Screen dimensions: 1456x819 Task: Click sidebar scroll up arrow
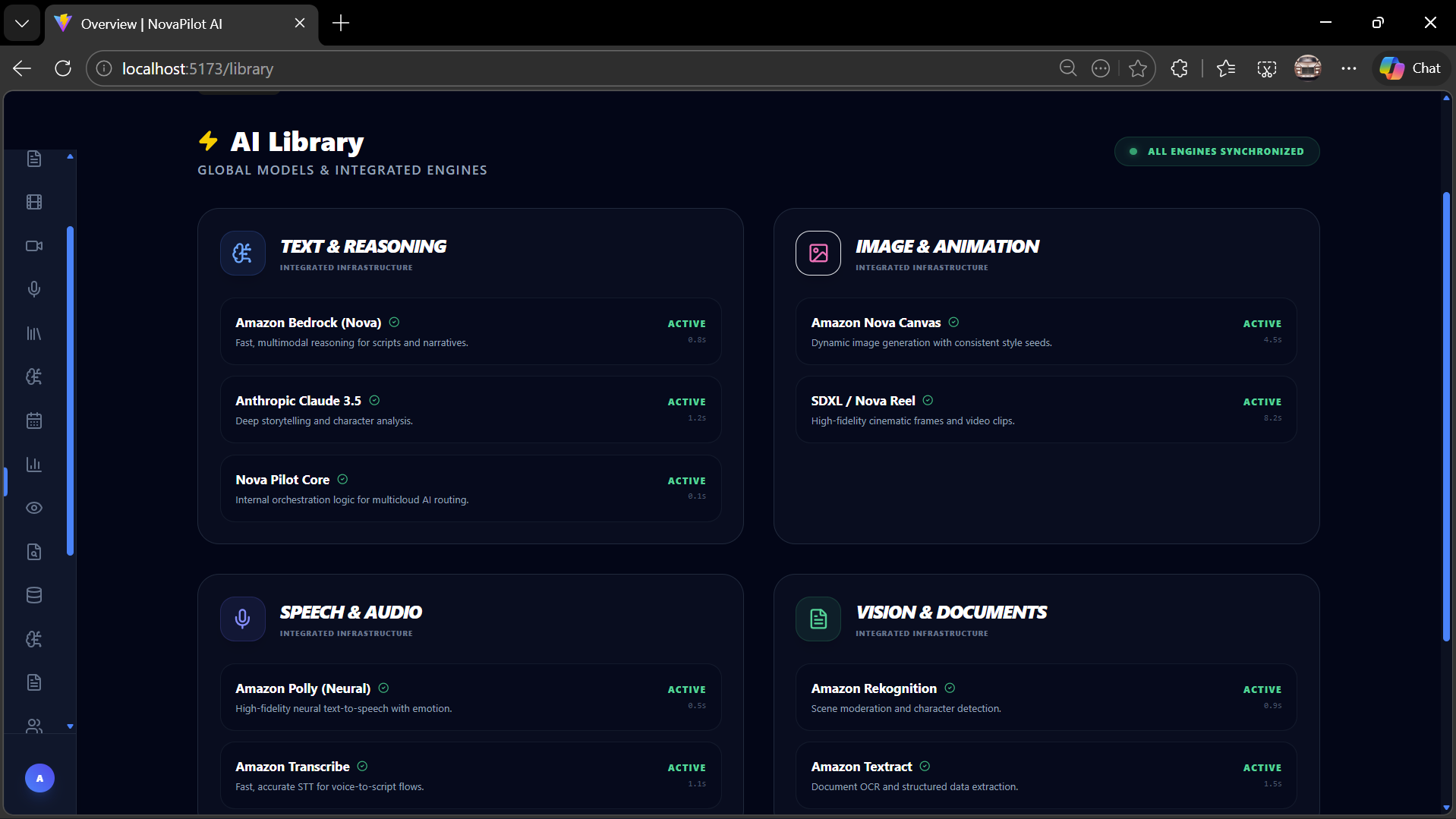pyautogui.click(x=70, y=156)
